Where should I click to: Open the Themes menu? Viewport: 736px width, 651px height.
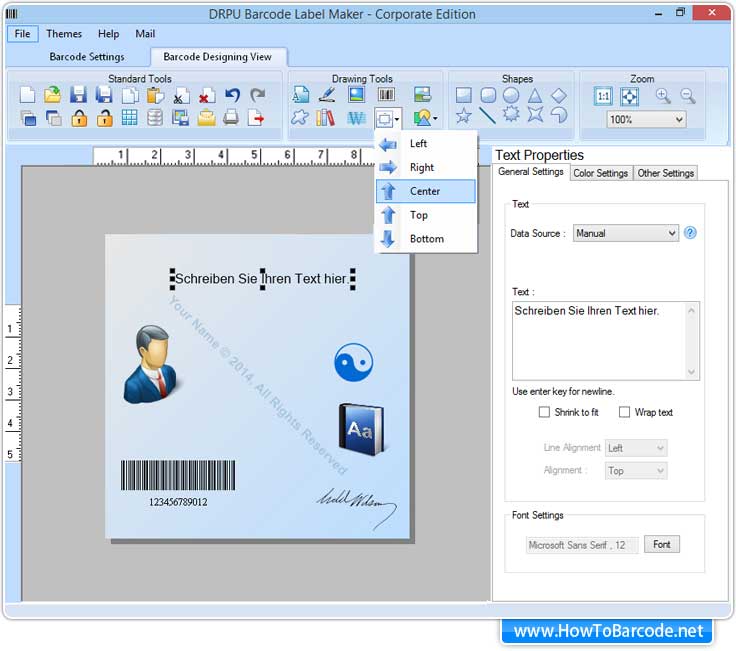[x=64, y=34]
